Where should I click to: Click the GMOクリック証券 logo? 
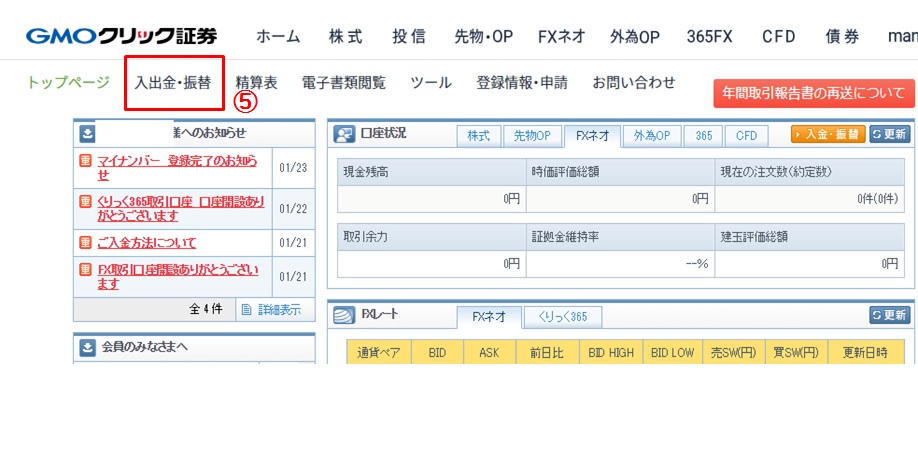[121, 37]
